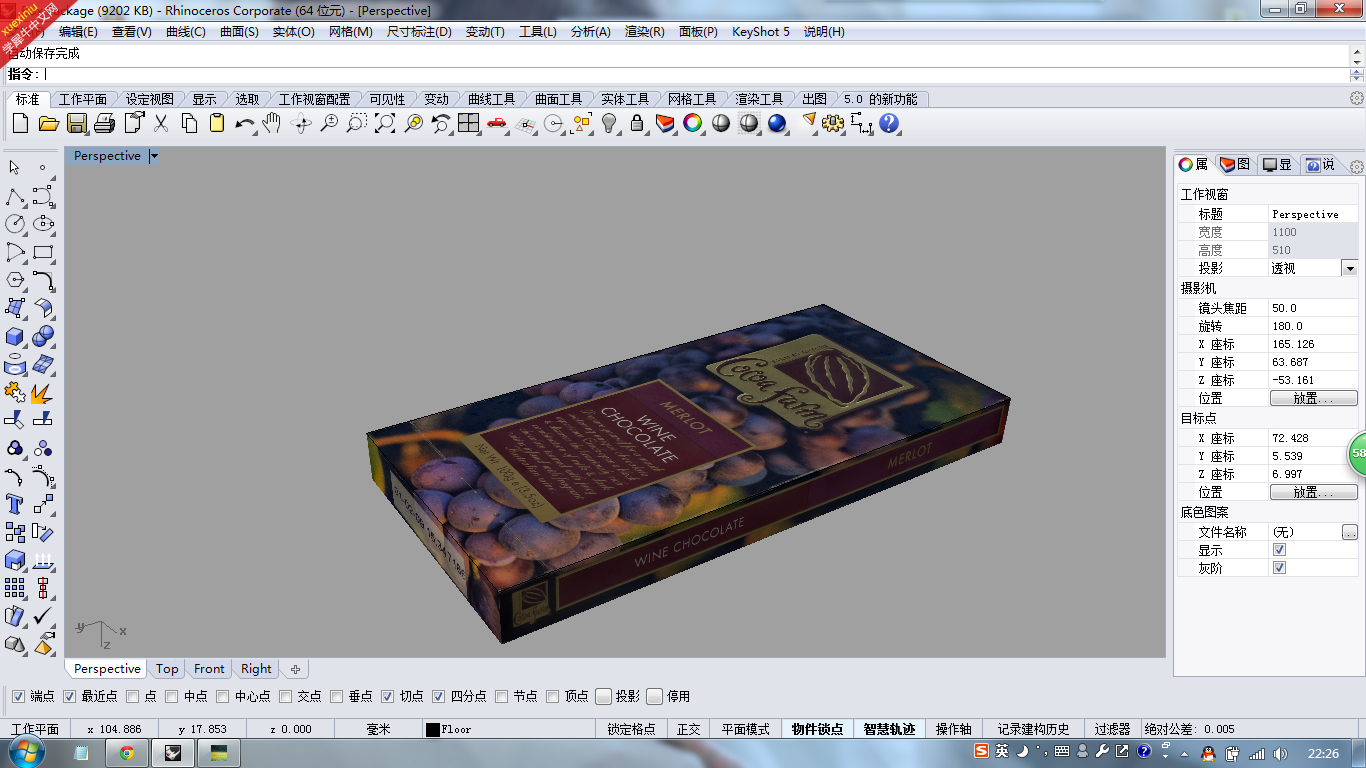Select the solid Box tool
Image resolution: width=1366 pixels, height=768 pixels.
[x=15, y=336]
